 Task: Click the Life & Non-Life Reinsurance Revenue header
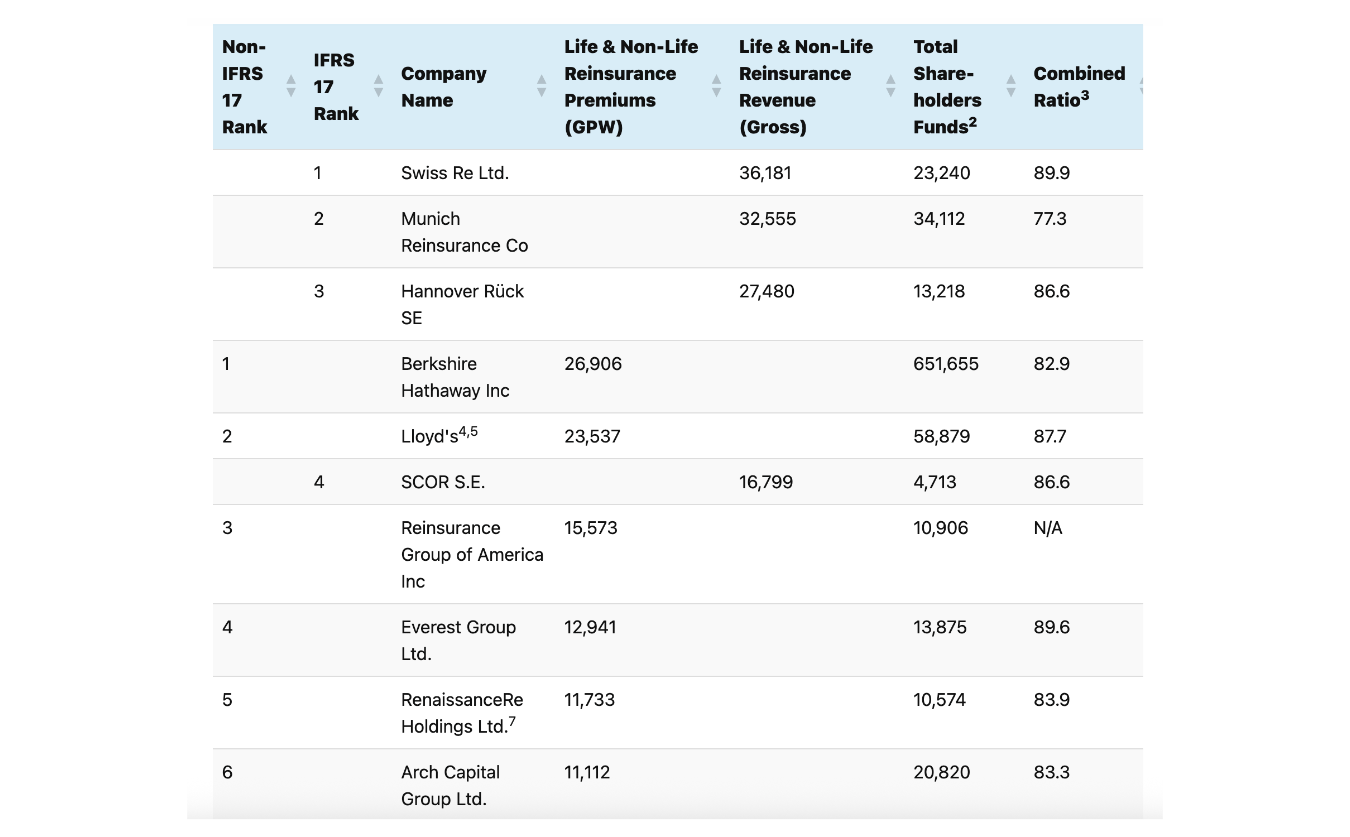(818, 87)
